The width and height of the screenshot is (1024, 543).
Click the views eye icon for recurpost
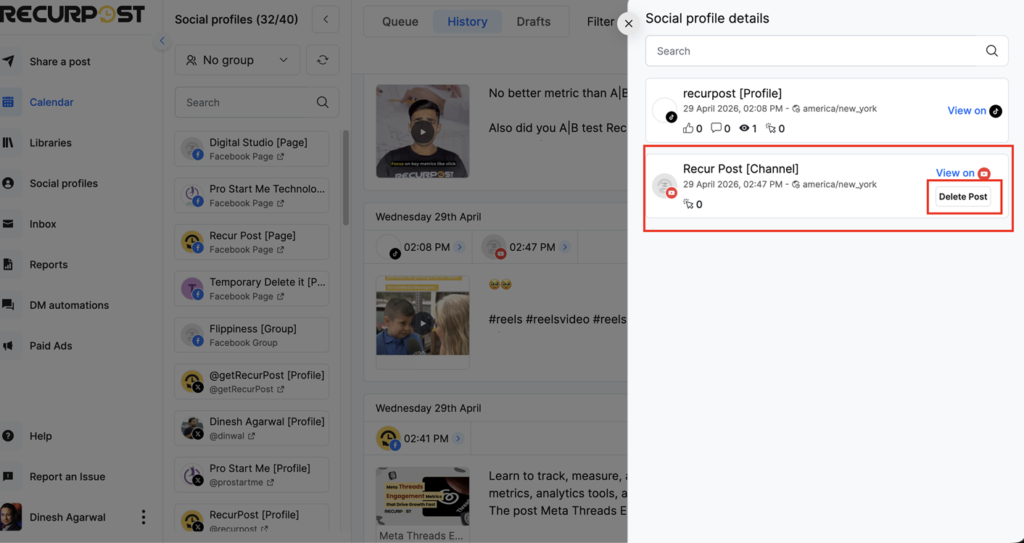coord(744,128)
